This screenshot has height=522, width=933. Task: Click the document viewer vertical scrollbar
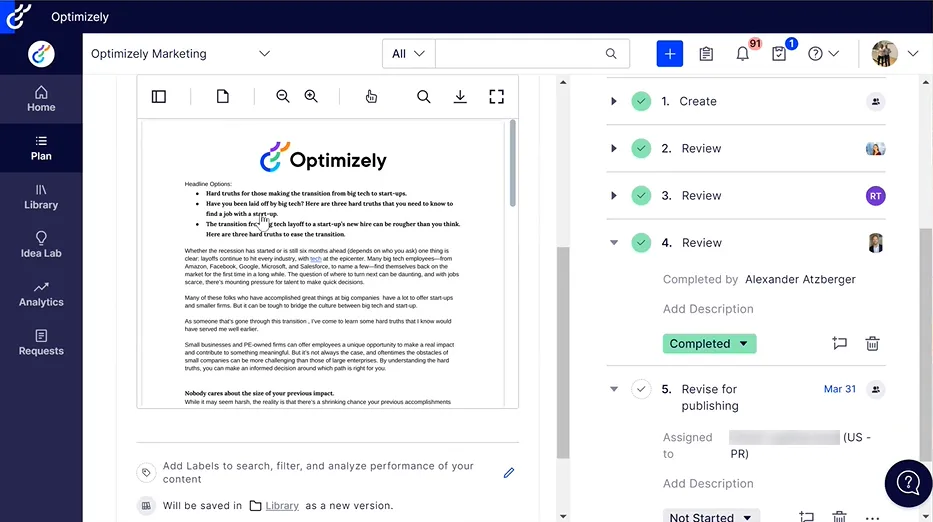(x=512, y=163)
